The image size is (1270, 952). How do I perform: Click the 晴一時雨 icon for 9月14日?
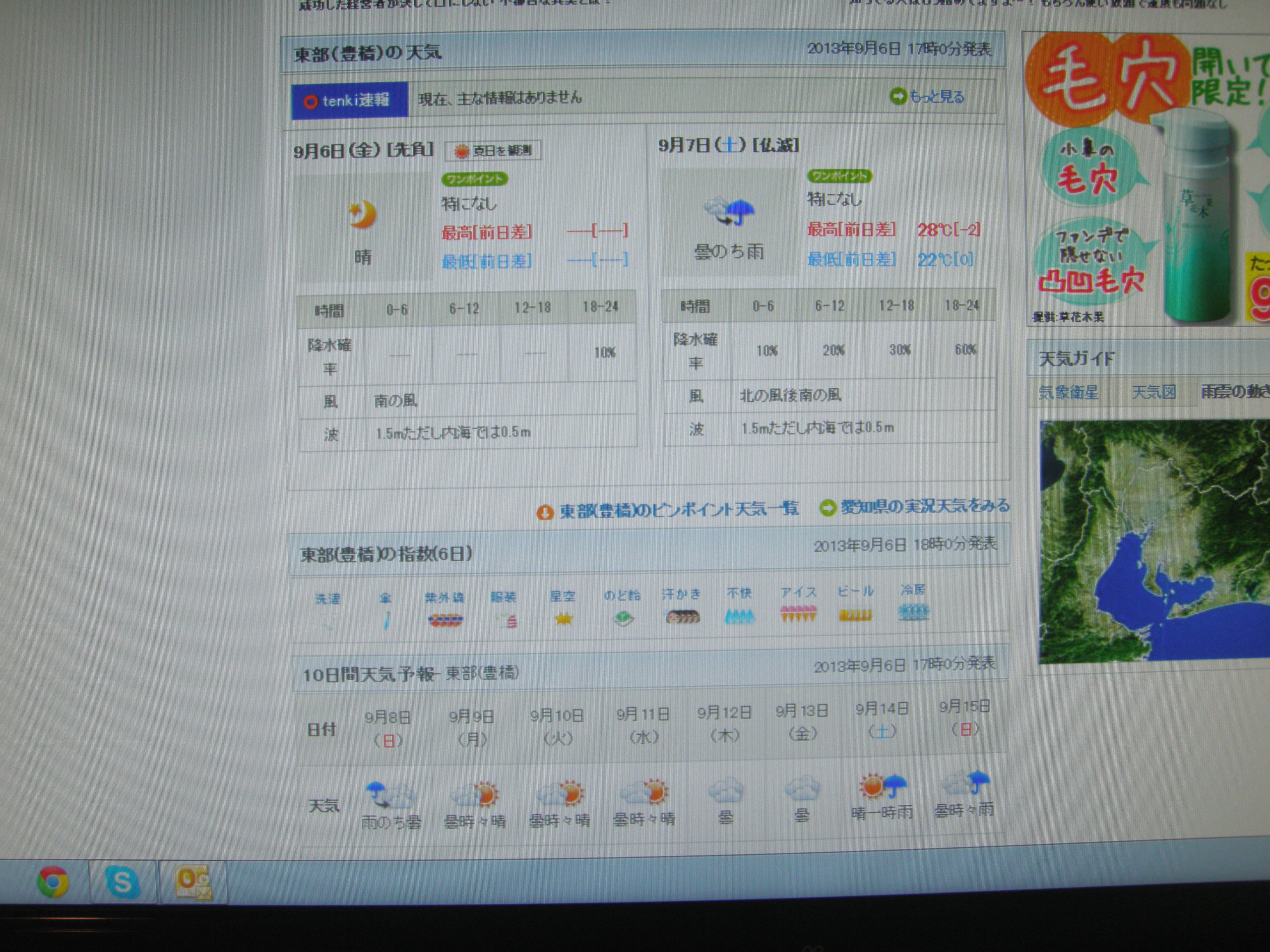click(x=883, y=786)
